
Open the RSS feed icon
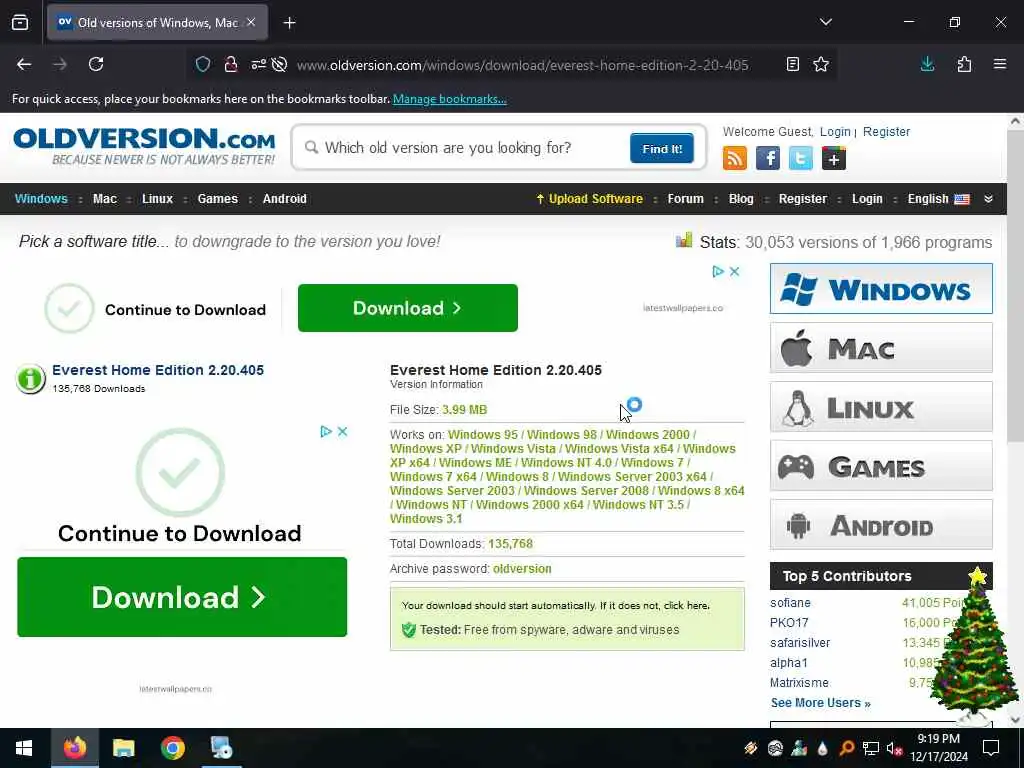point(735,158)
